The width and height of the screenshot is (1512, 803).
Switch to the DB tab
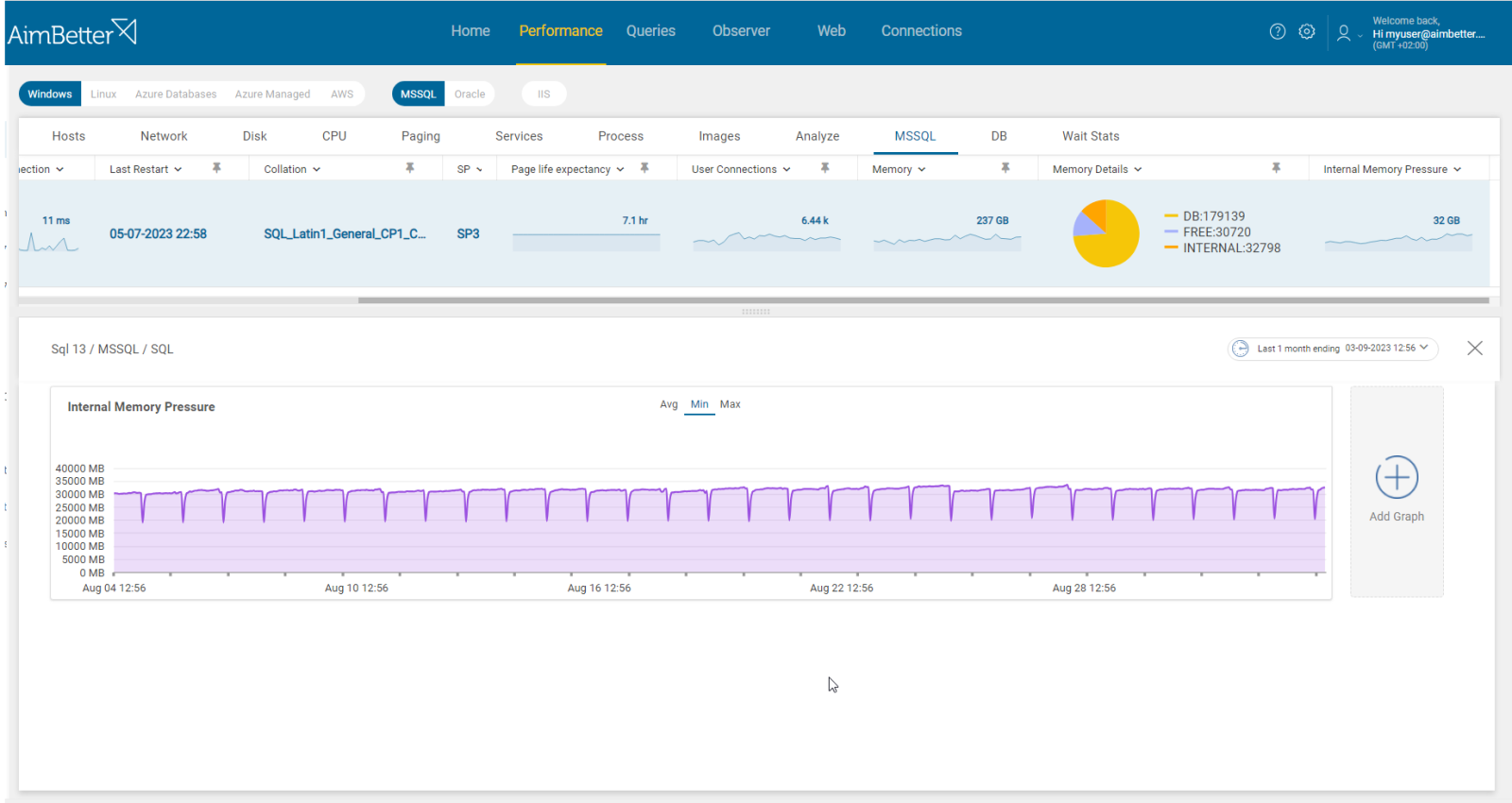point(999,136)
